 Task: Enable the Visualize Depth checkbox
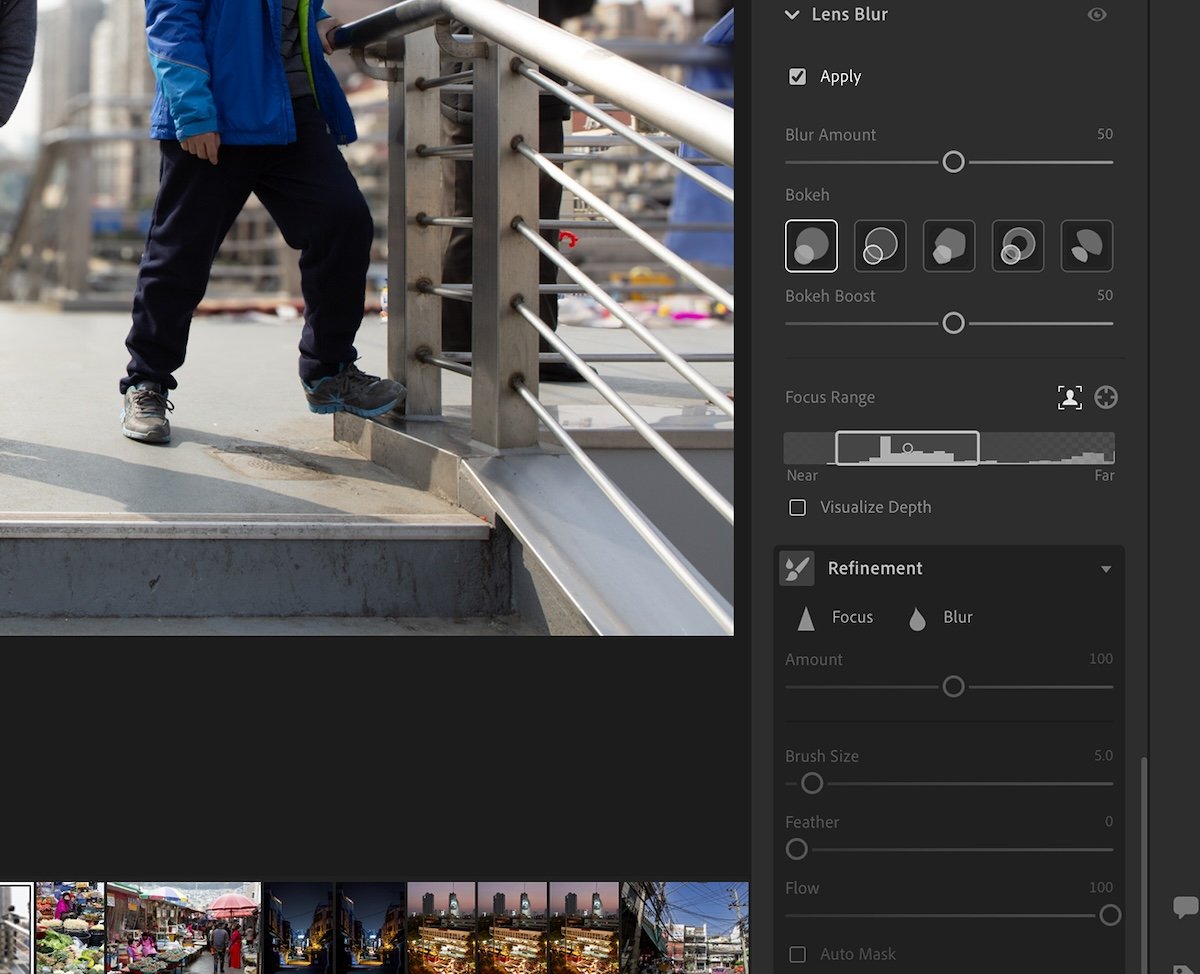(x=797, y=507)
